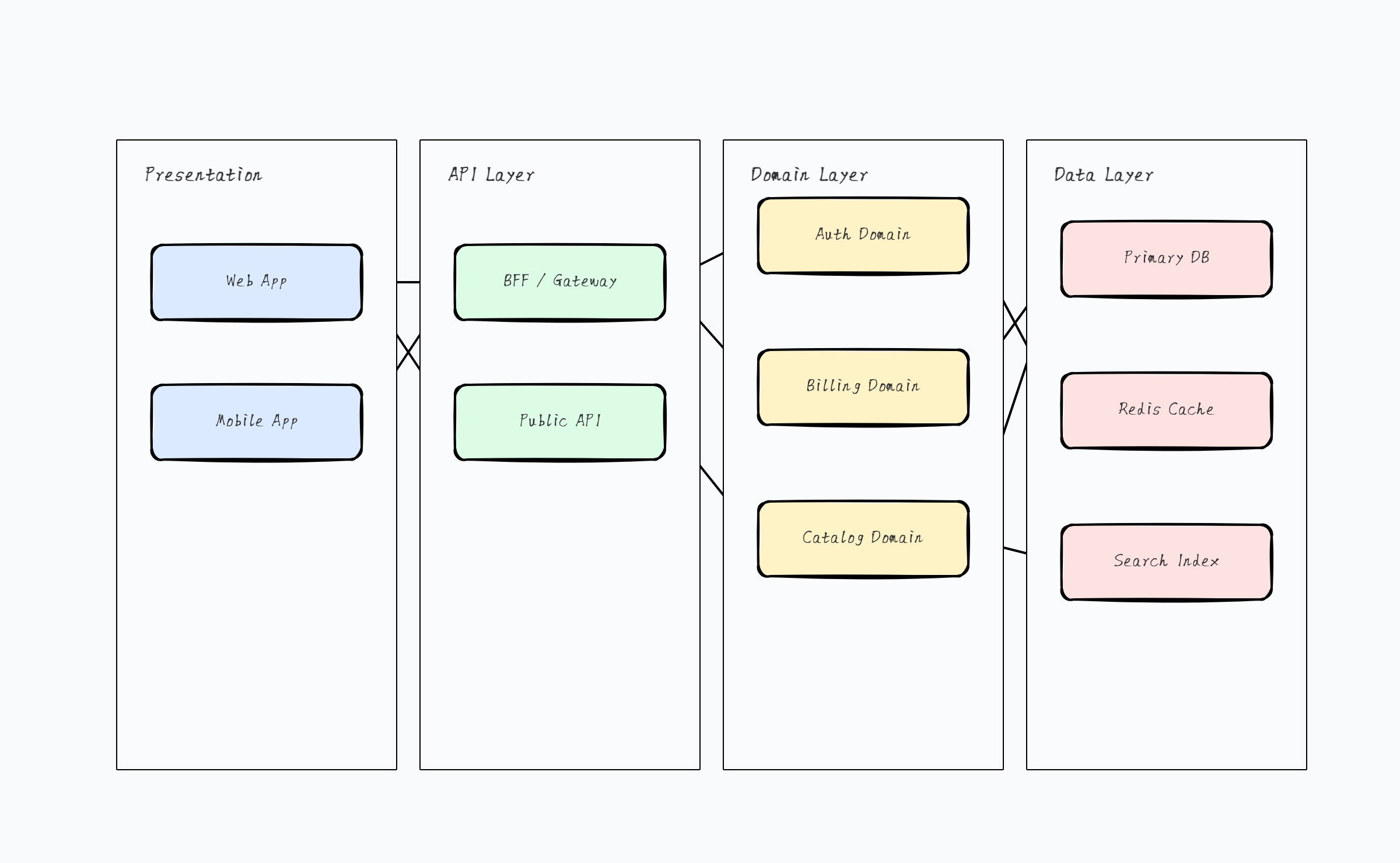Select the Mobile App node
The height and width of the screenshot is (863, 1400).
(x=257, y=421)
